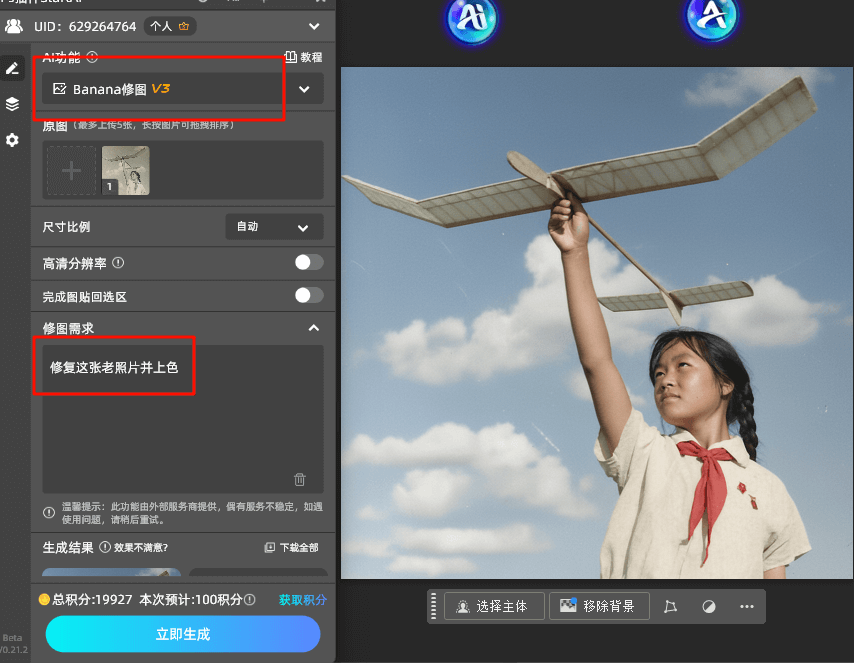Click the 获取积分 link
The width and height of the screenshot is (854, 663).
pos(302,600)
